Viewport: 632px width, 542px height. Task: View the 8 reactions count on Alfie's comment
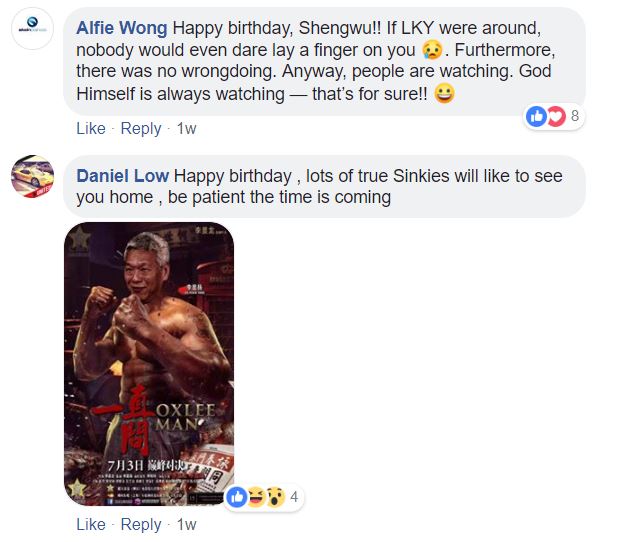tap(575, 116)
